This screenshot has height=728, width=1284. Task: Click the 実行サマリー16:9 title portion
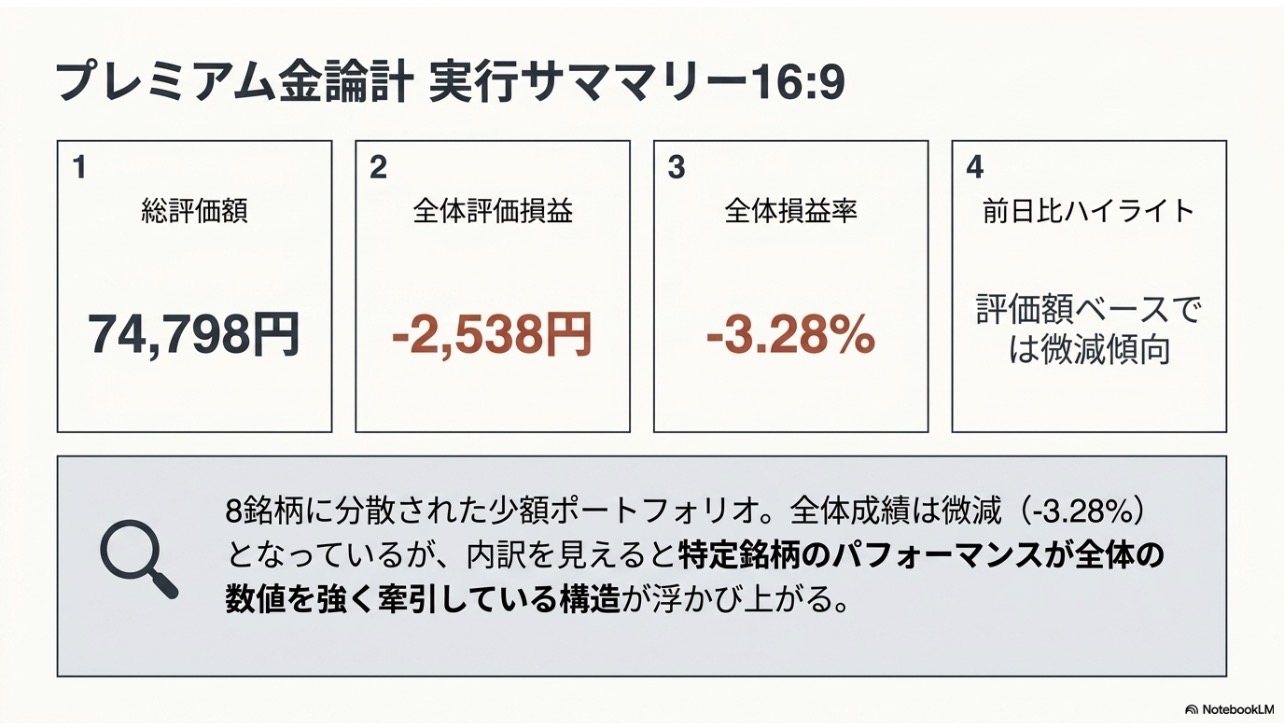(636, 84)
